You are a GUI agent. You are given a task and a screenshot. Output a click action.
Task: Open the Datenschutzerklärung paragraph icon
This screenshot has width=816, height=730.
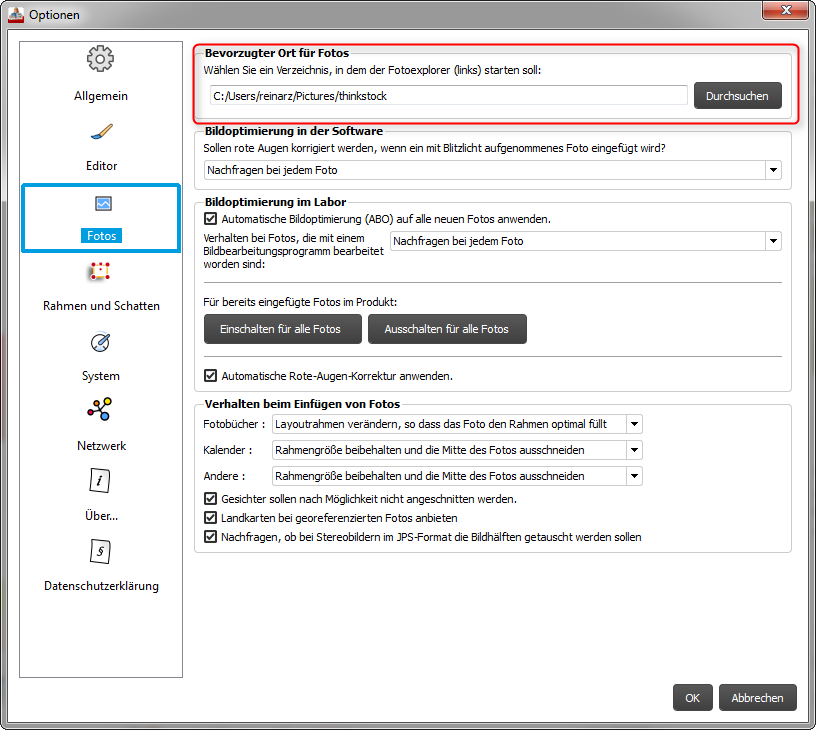tap(100, 551)
